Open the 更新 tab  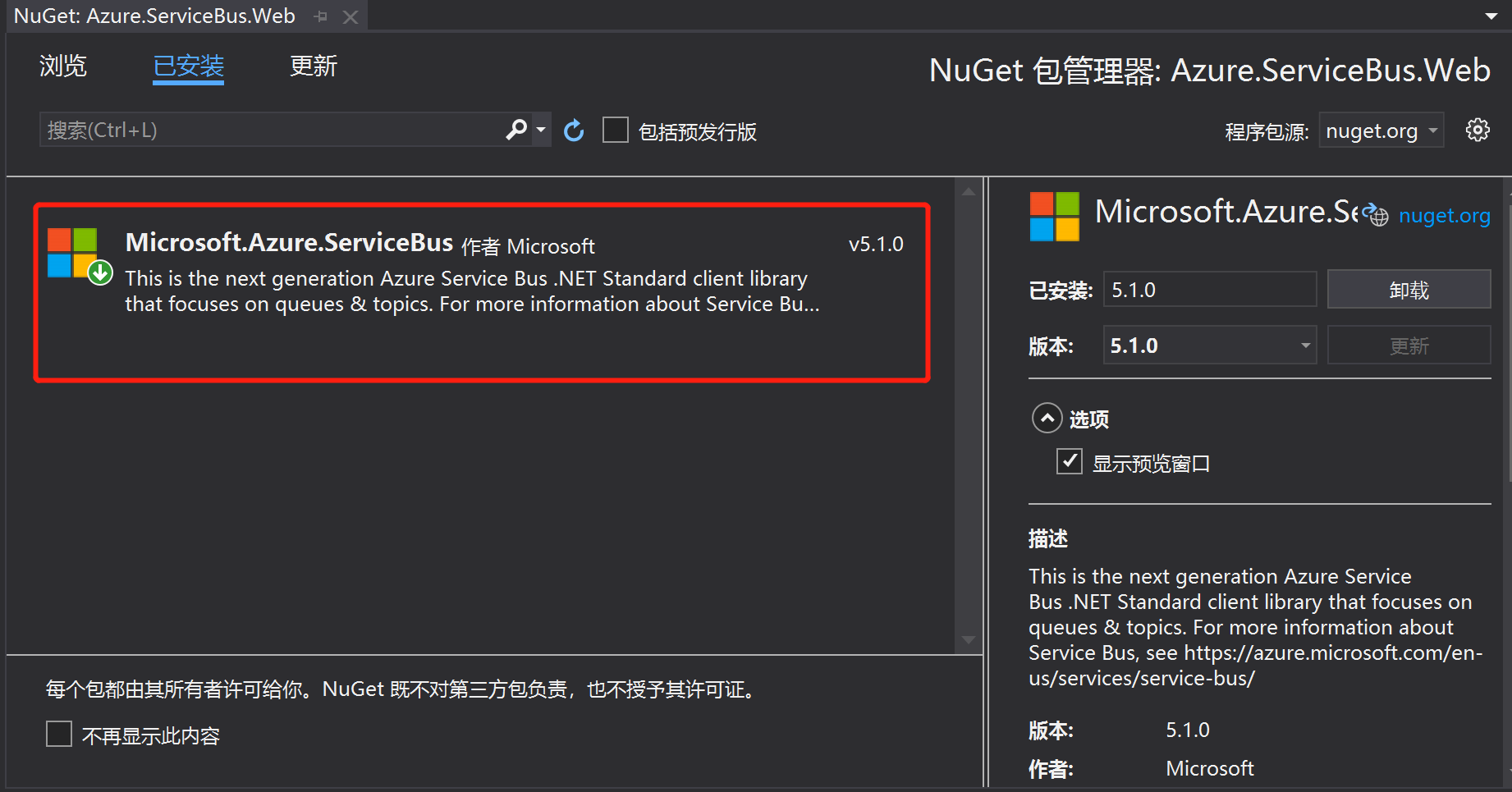(x=314, y=66)
